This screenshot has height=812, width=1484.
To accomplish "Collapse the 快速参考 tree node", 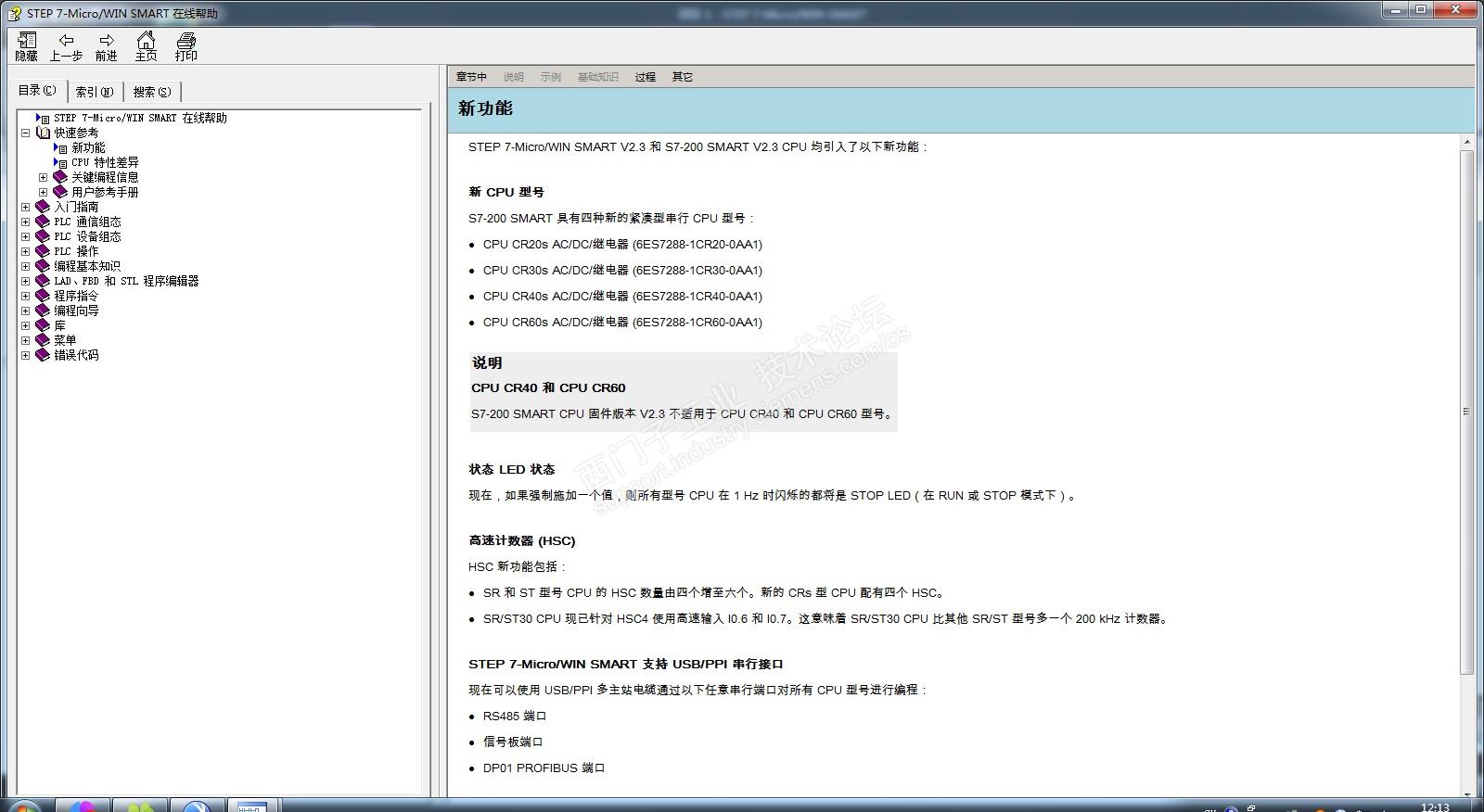I will point(26,133).
